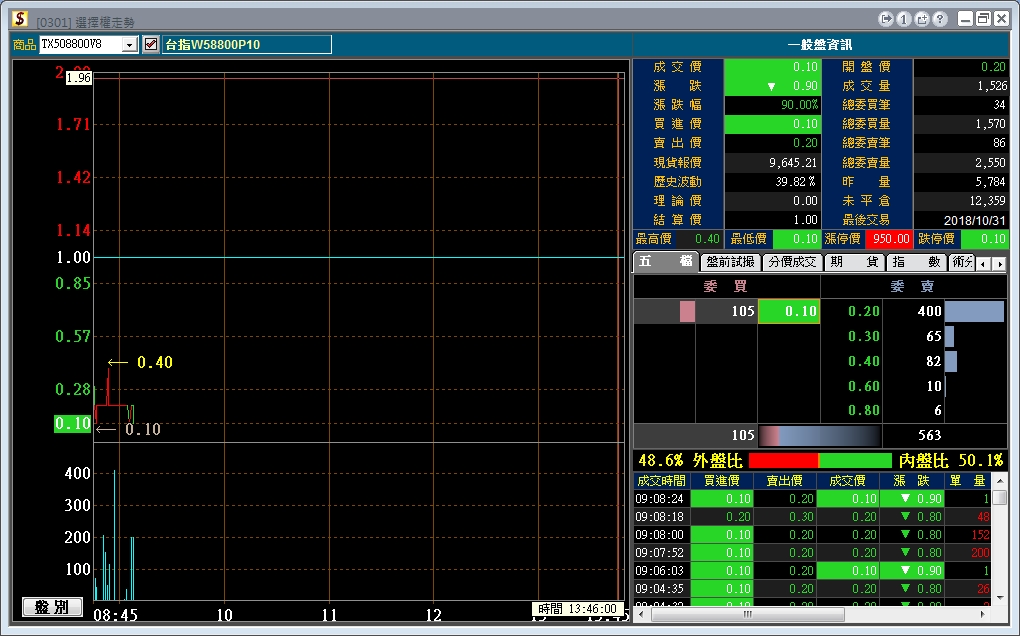Click the round number 1 icon
This screenshot has width=1020, height=636.
click(x=904, y=19)
